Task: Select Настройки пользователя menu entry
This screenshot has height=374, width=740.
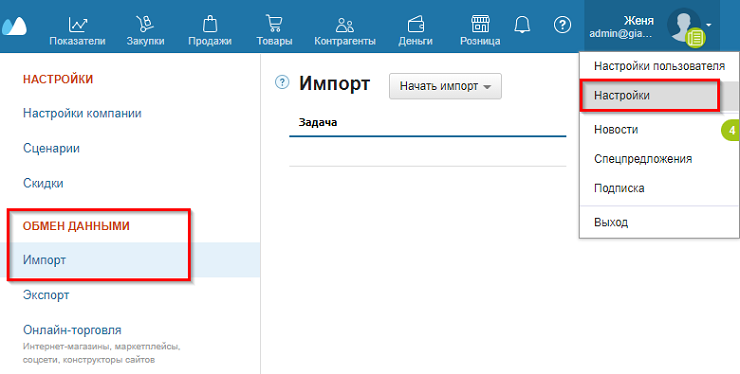Action: point(659,66)
